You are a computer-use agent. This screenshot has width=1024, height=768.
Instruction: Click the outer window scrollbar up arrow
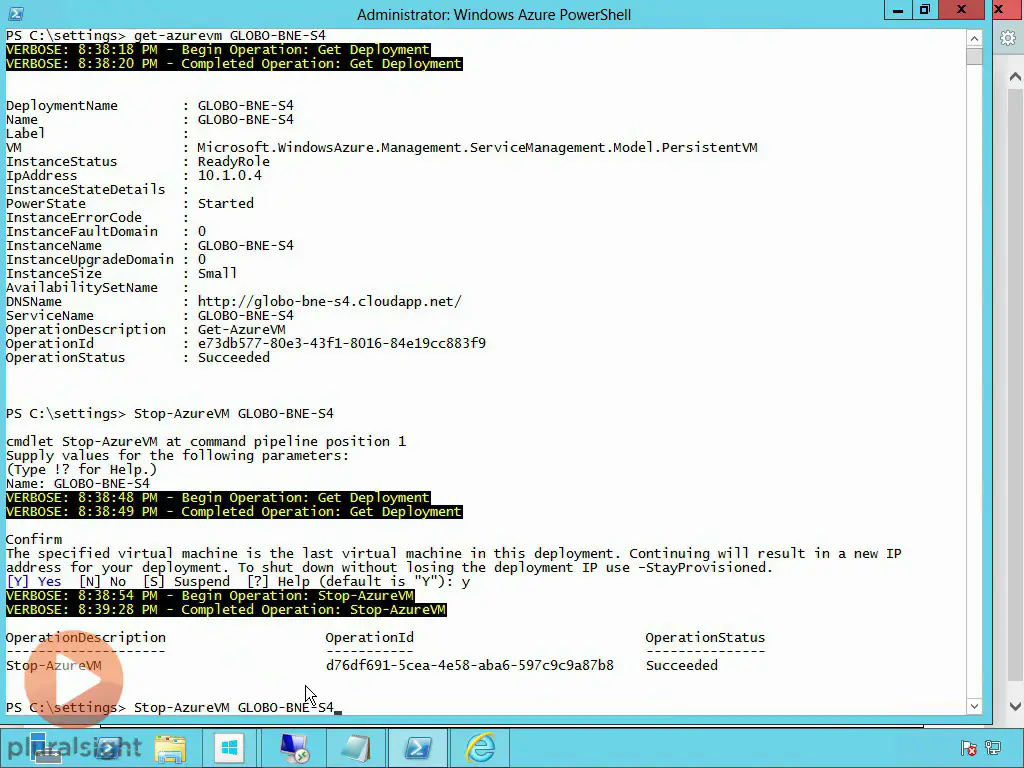click(x=1015, y=77)
